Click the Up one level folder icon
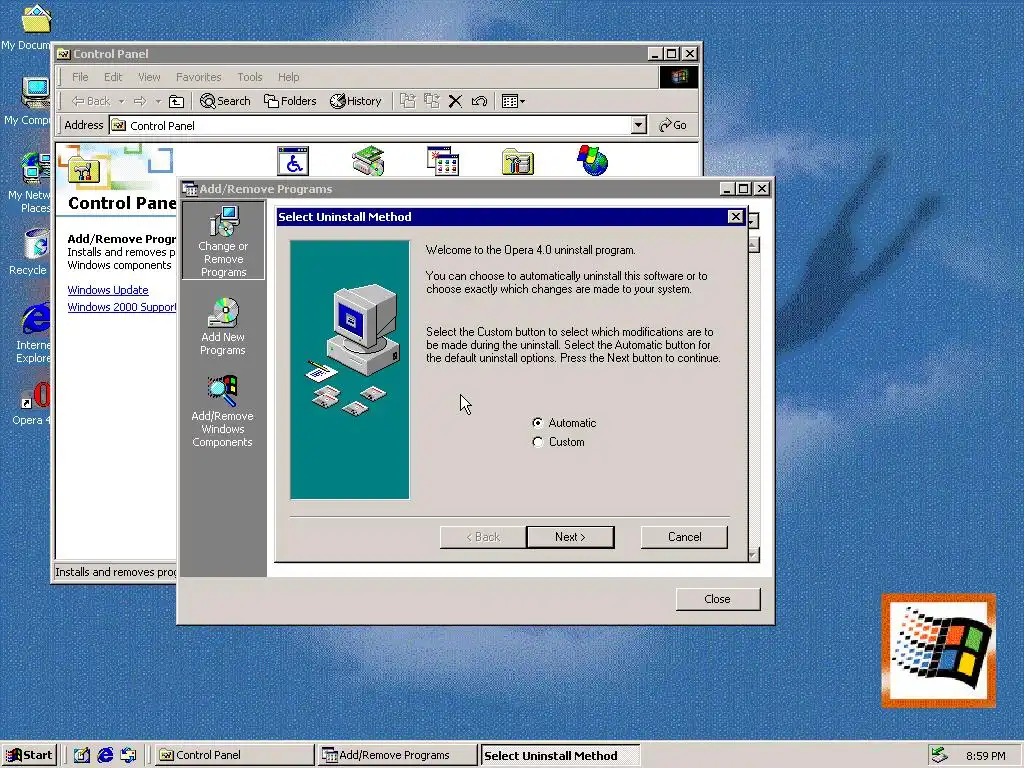 point(176,101)
